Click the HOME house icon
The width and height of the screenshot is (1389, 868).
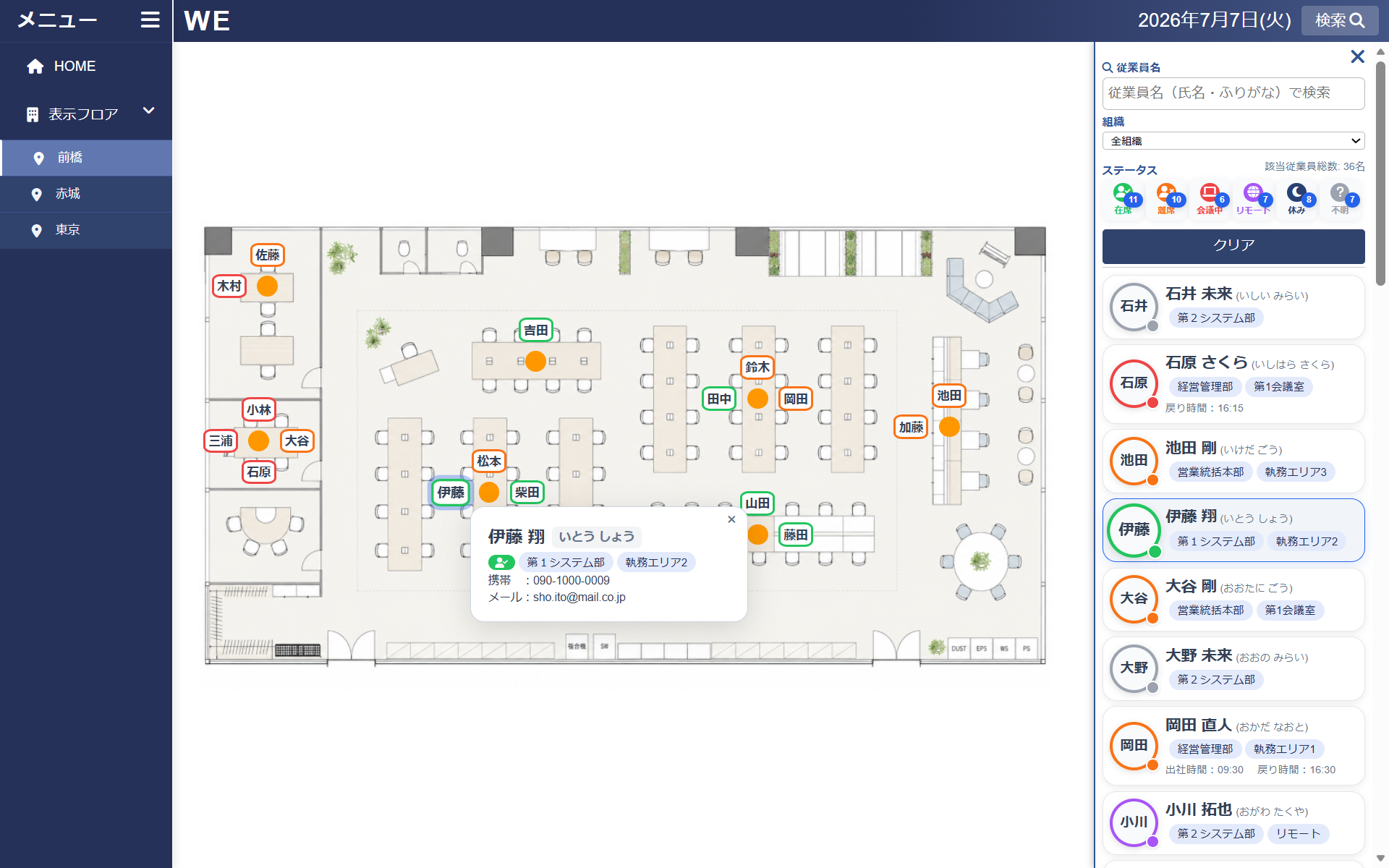click(35, 67)
